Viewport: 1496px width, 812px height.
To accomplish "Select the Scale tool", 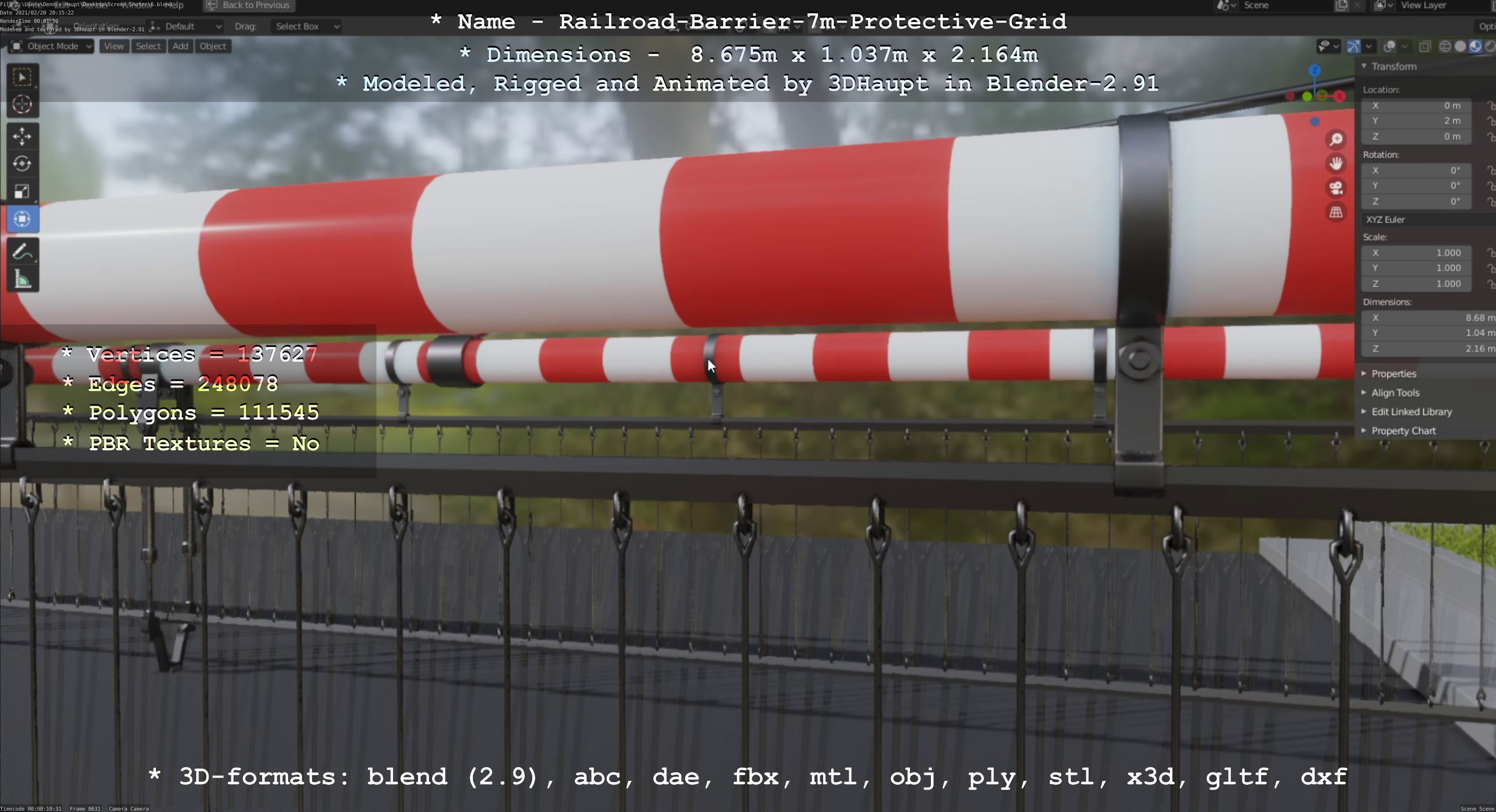I will (x=22, y=191).
